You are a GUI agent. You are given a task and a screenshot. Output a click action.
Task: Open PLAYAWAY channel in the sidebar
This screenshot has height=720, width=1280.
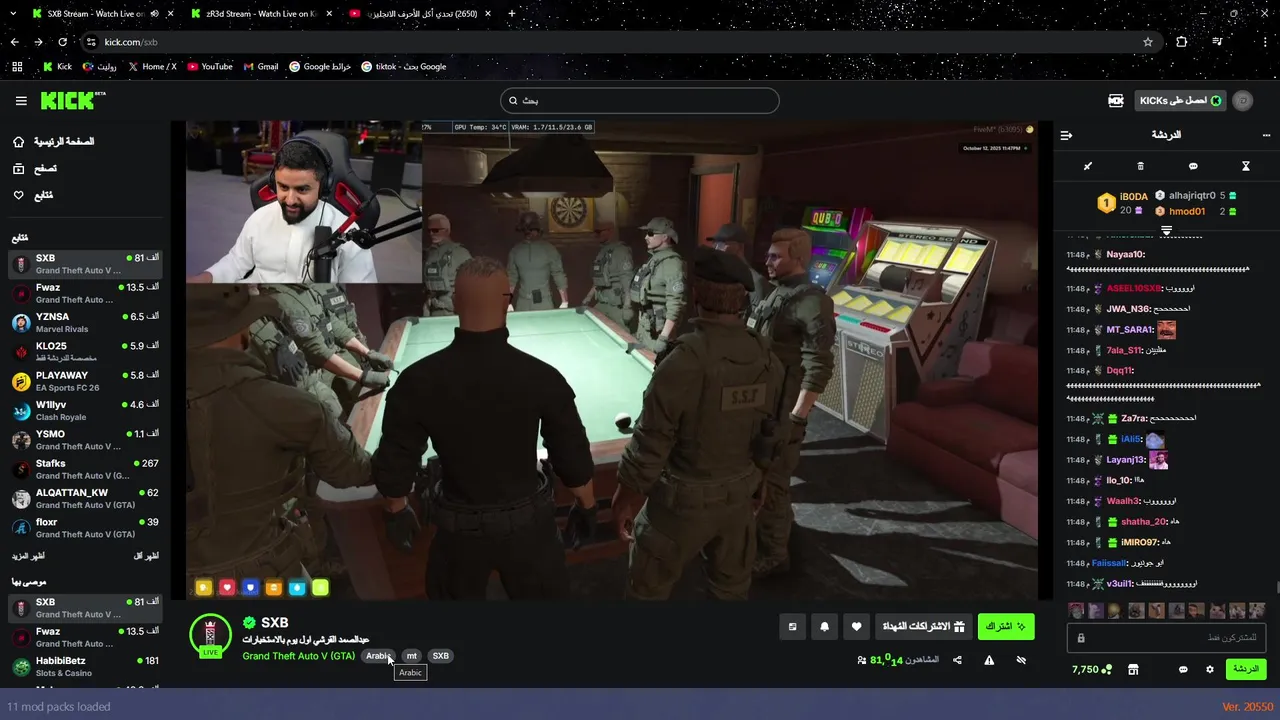pos(85,381)
